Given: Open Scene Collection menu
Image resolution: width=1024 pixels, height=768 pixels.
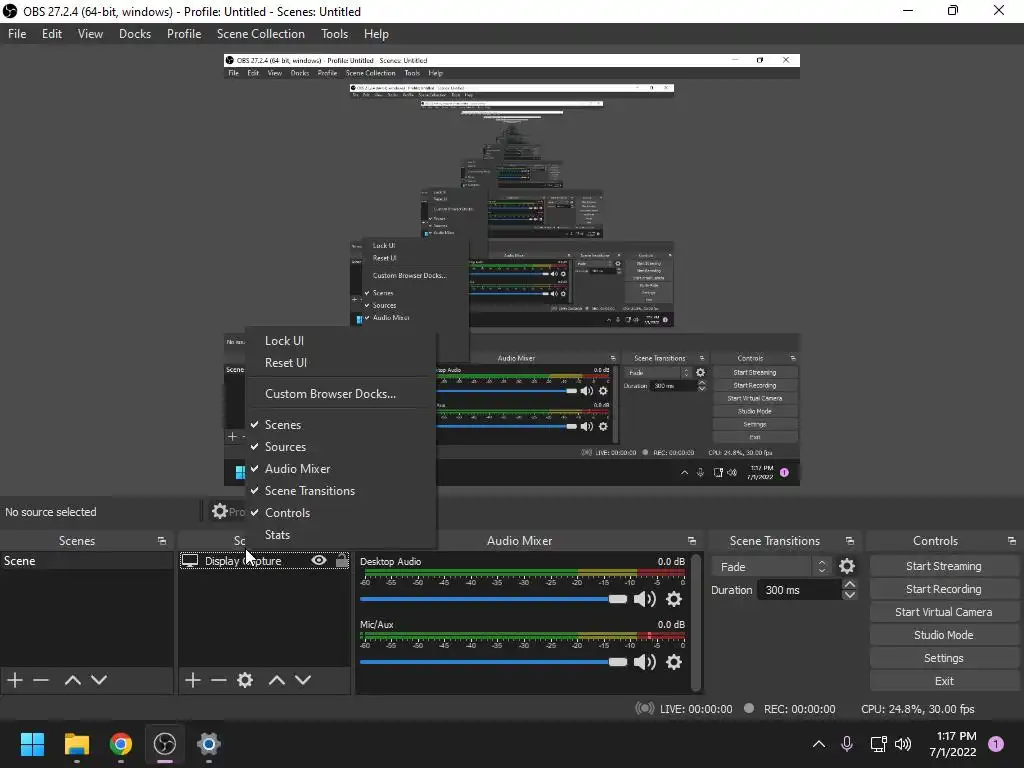Looking at the screenshot, I should [261, 34].
